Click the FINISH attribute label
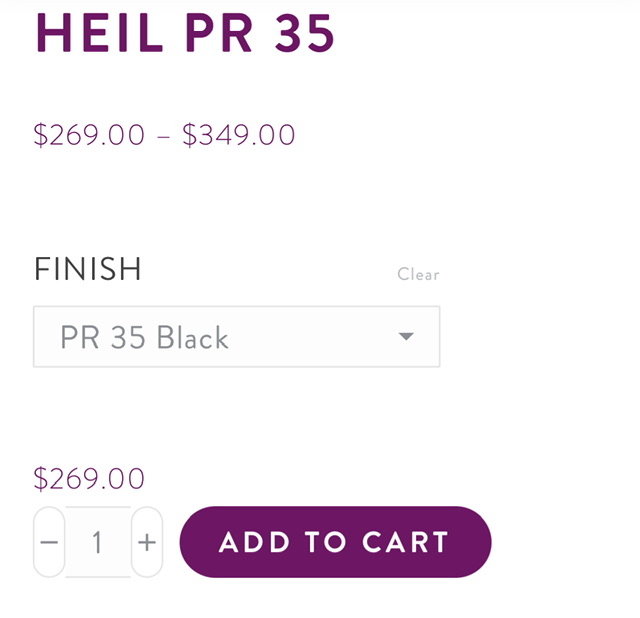Viewport: 640px width, 618px height. (88, 269)
